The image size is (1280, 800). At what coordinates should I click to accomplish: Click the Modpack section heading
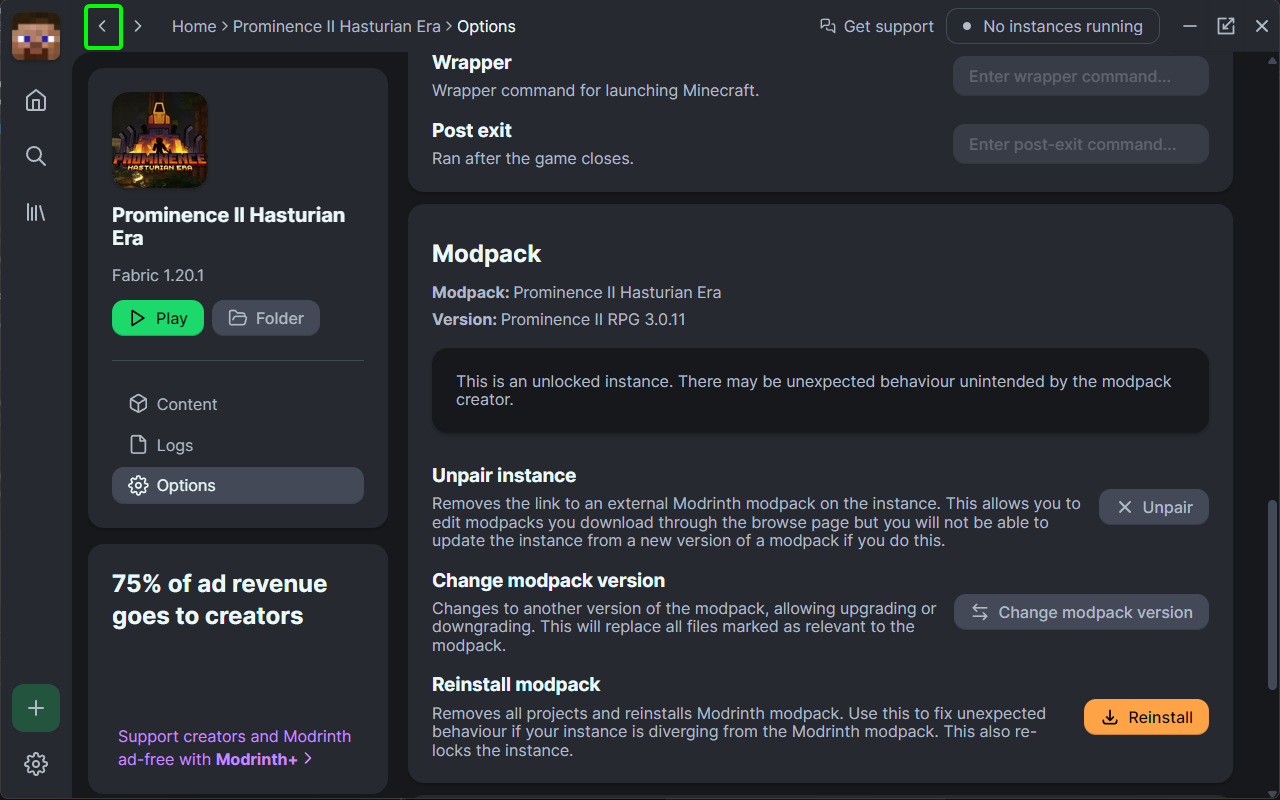(486, 254)
